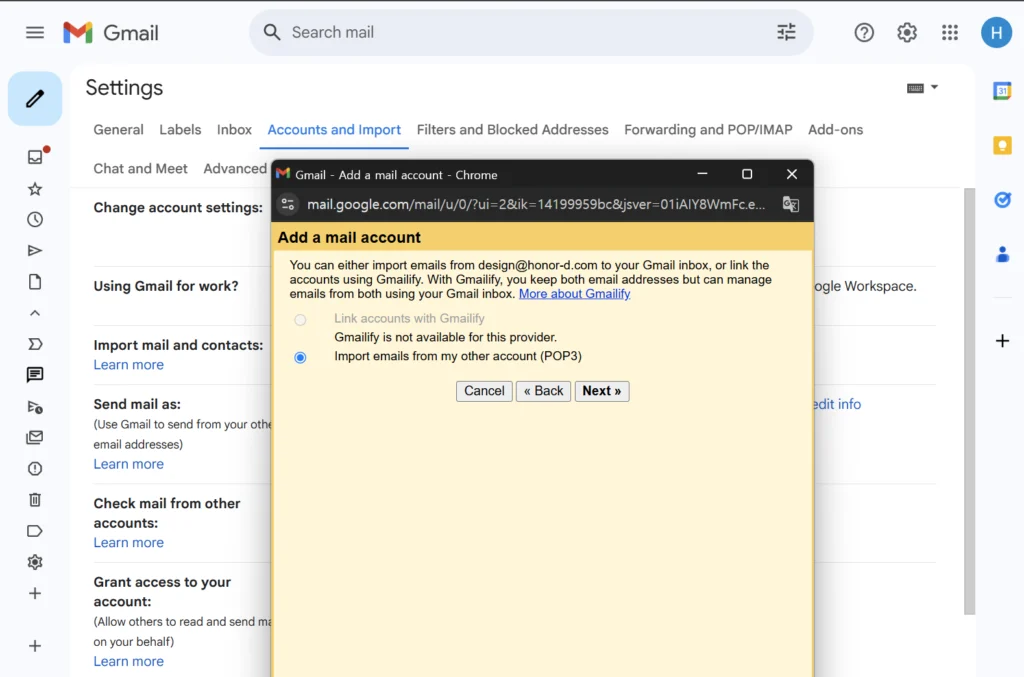The width and height of the screenshot is (1024, 677).
Task: Open All Mail in sidebar
Action: (35, 437)
